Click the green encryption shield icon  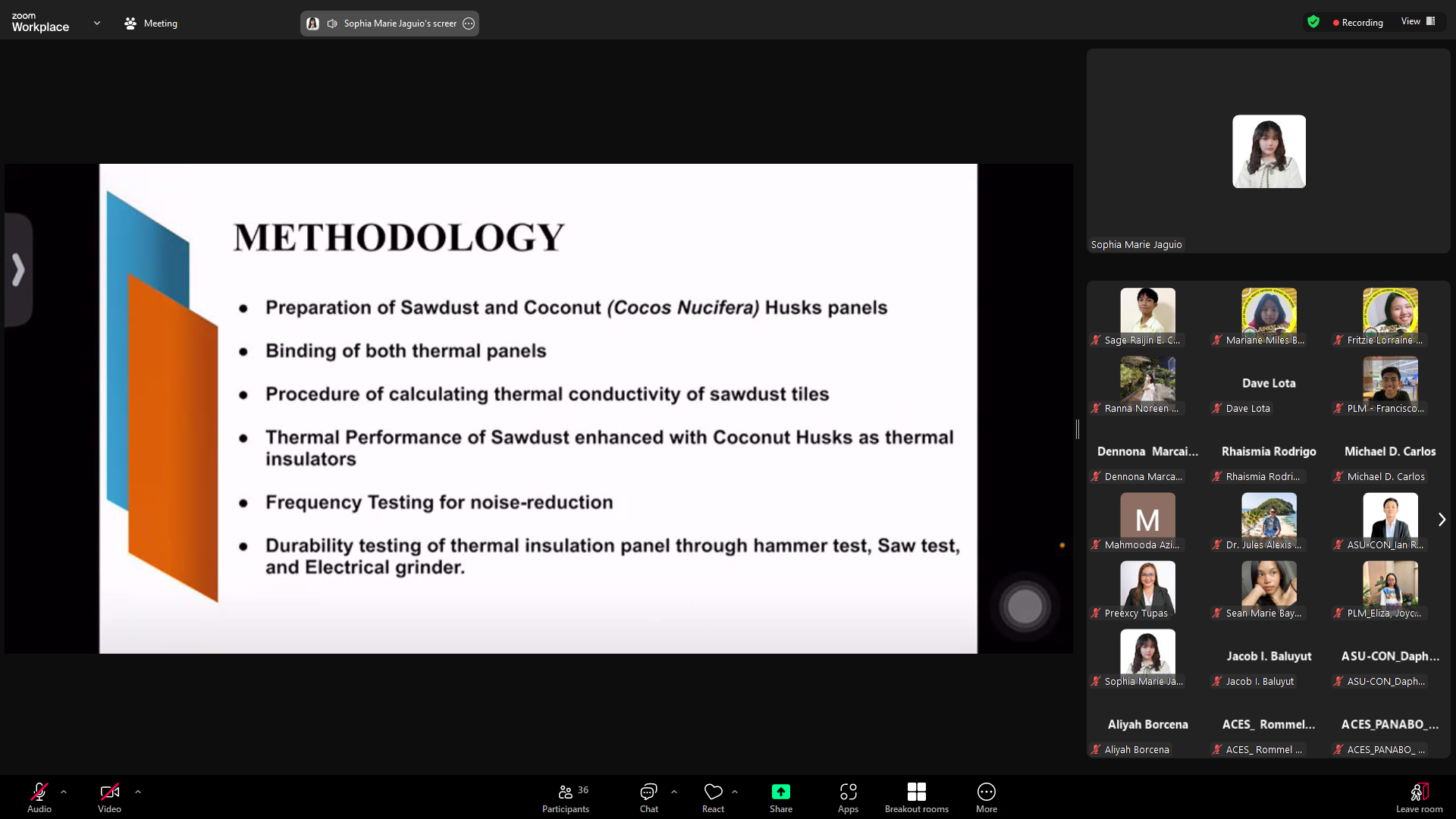(x=1313, y=22)
